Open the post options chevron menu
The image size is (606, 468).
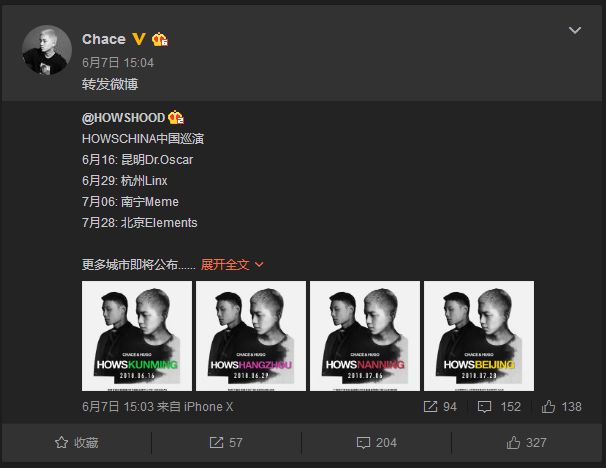point(575,31)
